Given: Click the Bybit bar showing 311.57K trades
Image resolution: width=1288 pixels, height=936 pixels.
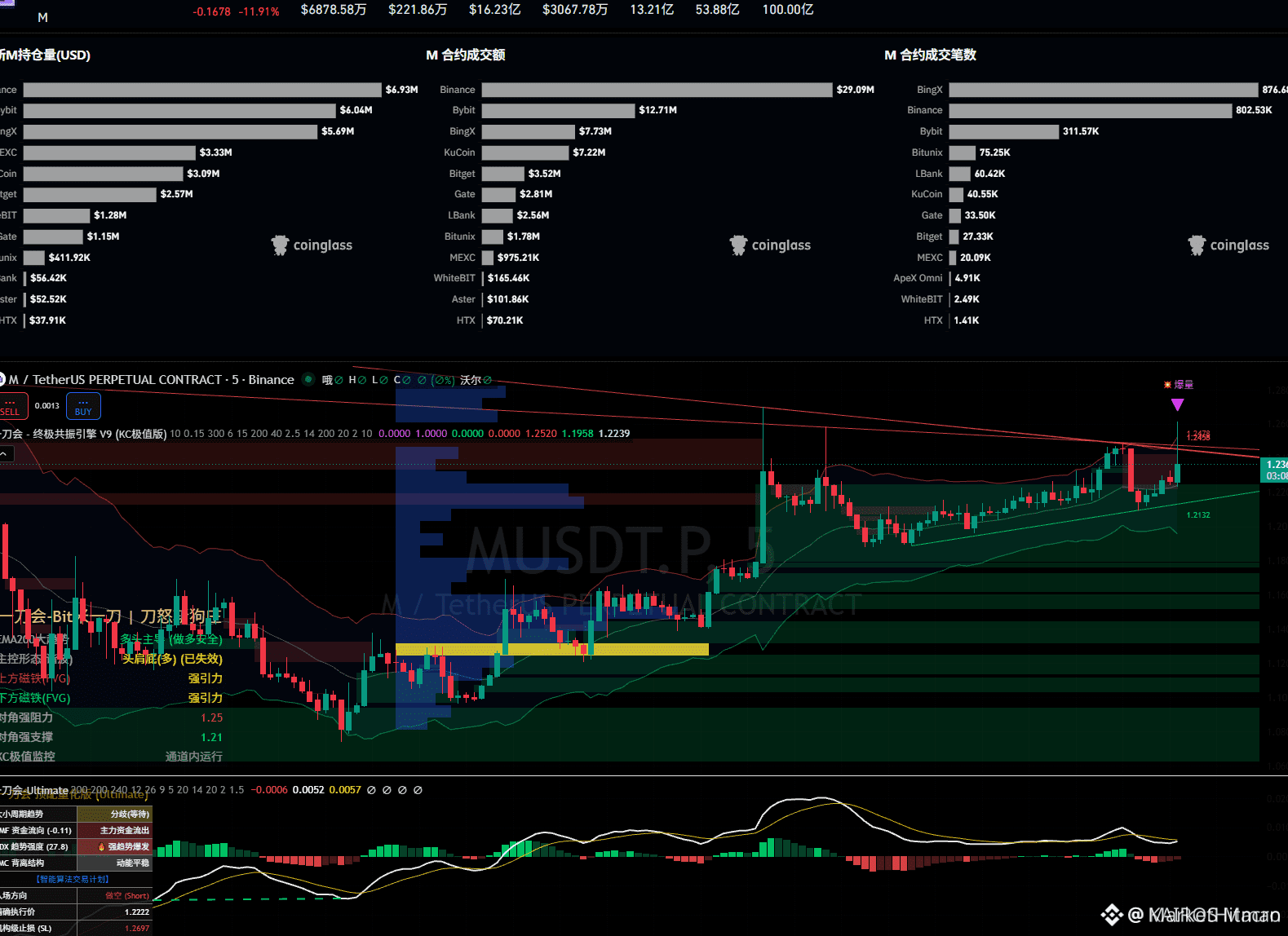Looking at the screenshot, I should [1004, 131].
